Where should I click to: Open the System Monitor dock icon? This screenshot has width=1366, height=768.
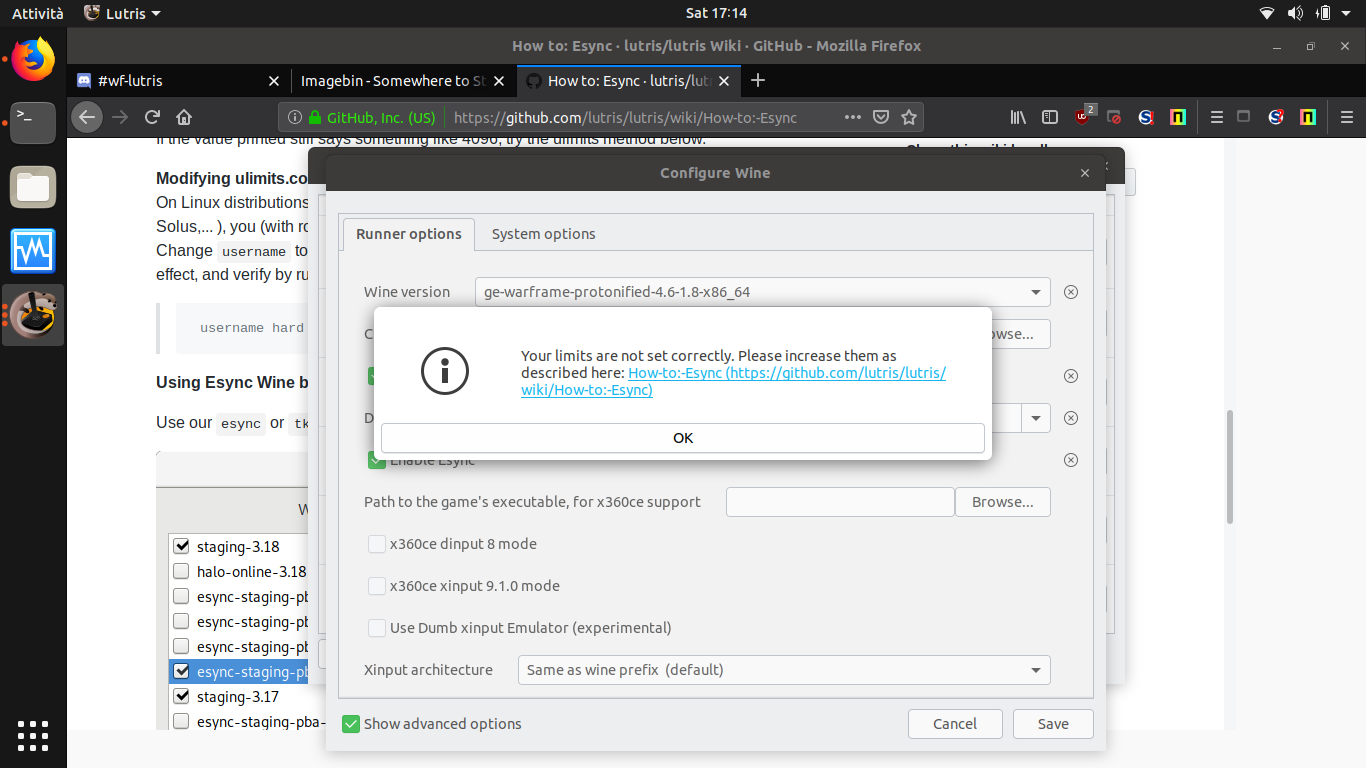pos(33,251)
